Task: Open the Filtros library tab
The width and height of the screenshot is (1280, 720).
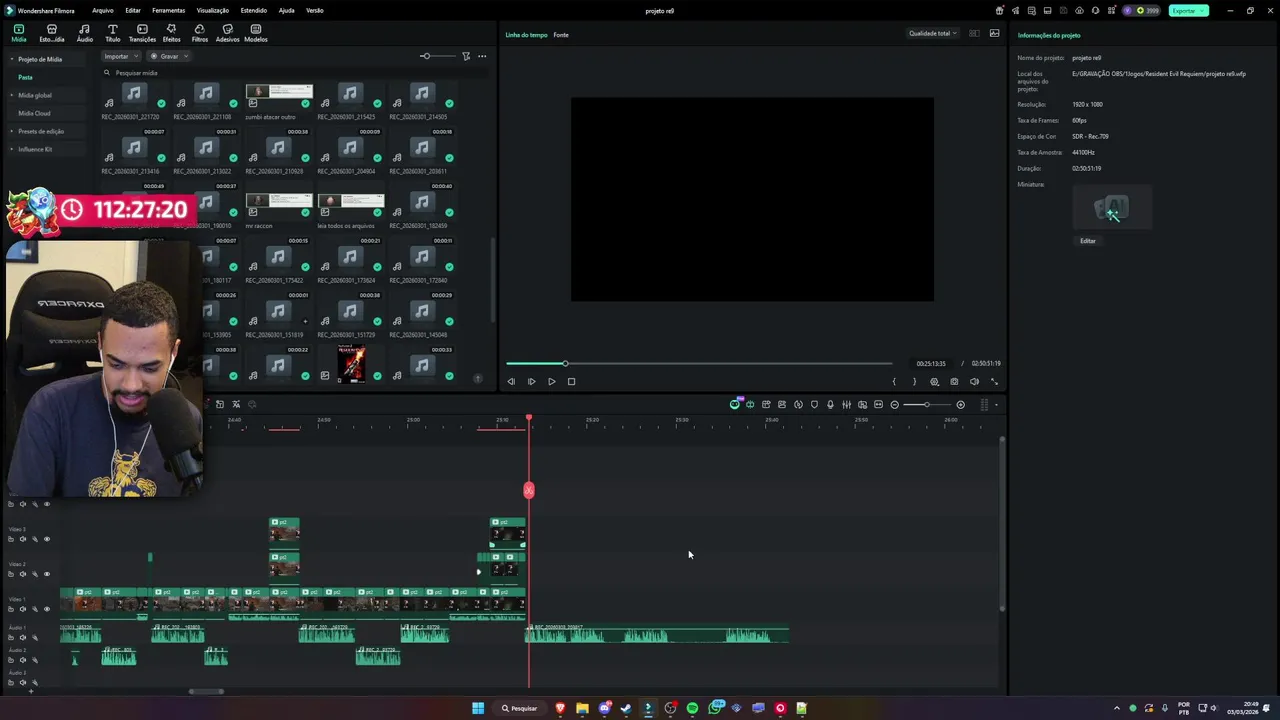Action: click(199, 33)
